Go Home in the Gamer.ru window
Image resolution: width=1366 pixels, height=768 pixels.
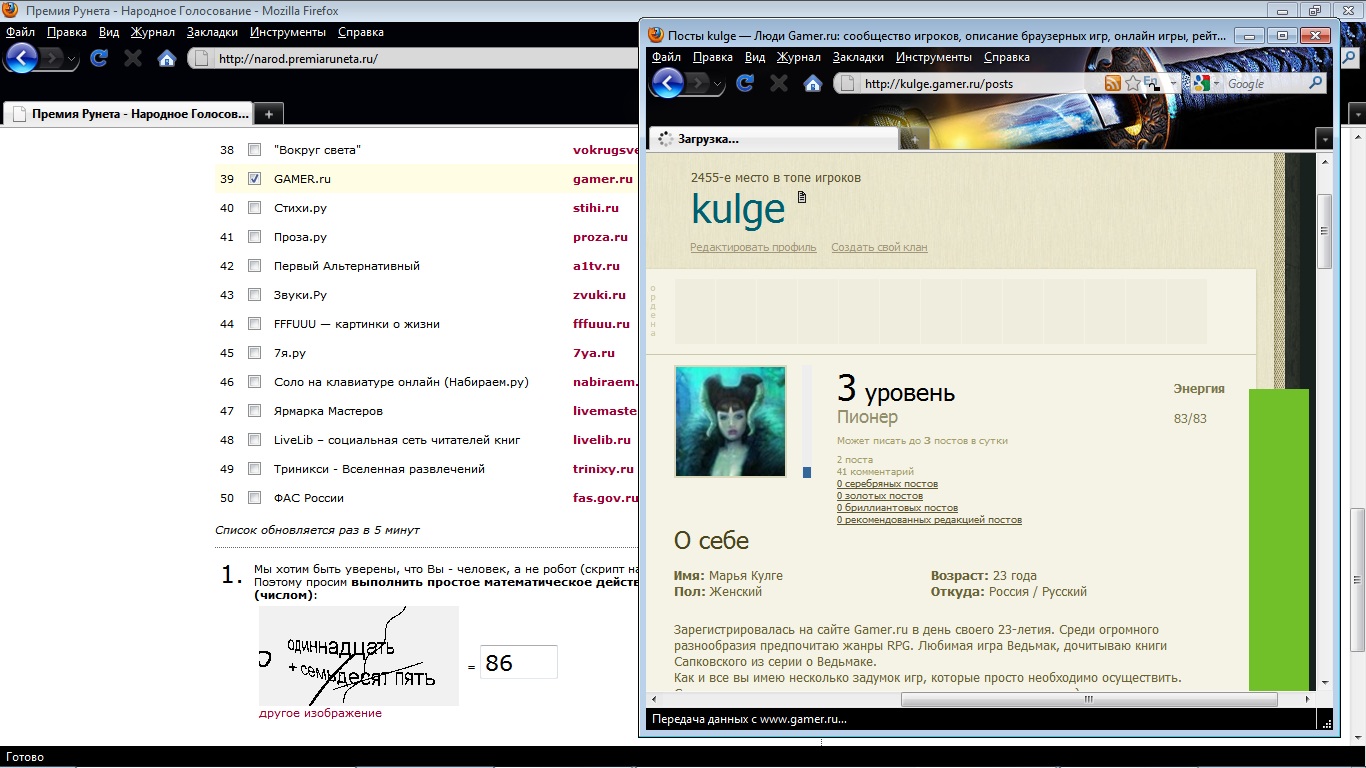pyautogui.click(x=813, y=84)
